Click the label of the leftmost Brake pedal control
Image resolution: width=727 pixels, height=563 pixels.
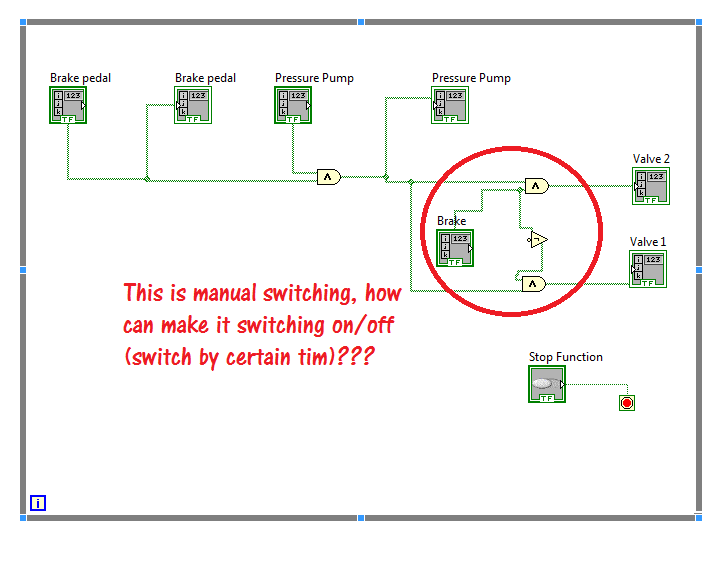(x=80, y=78)
